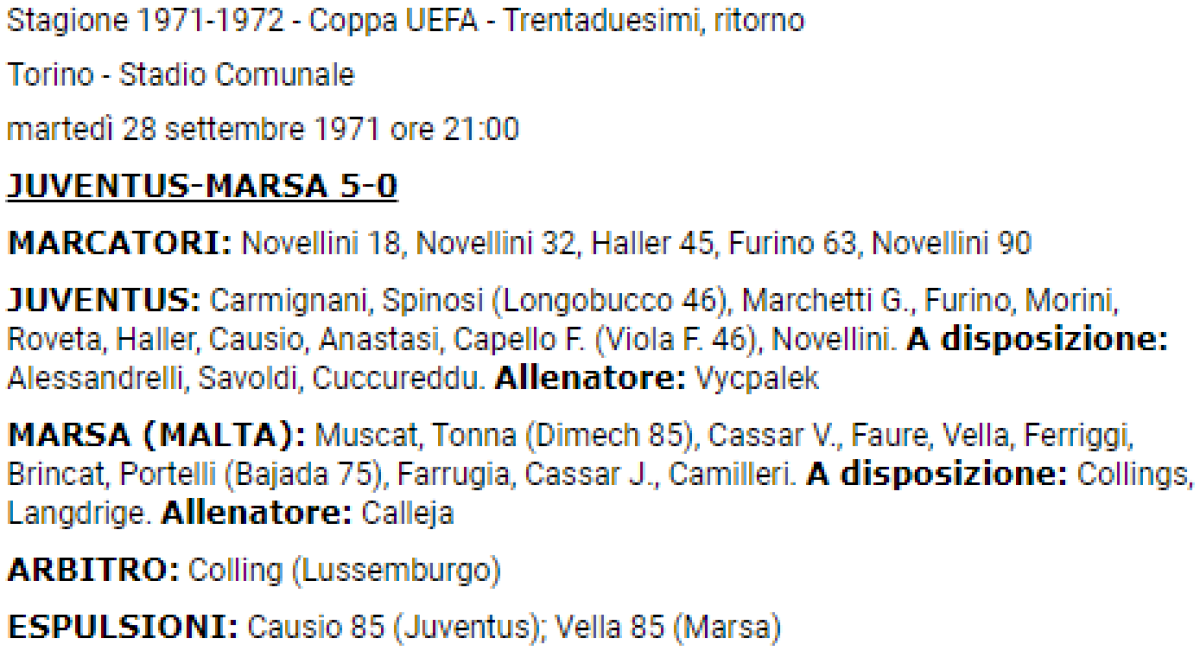
Task: Click the ARBITRO label
Action: tap(92, 571)
